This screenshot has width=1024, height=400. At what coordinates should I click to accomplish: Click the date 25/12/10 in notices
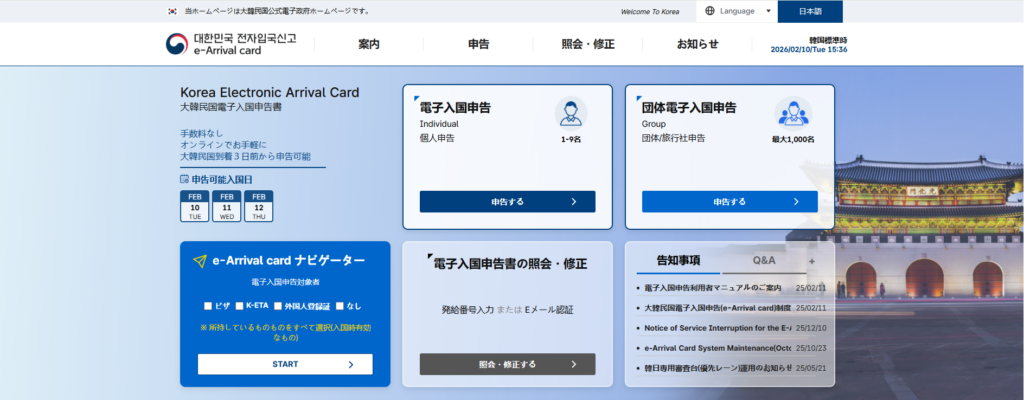click(x=811, y=328)
